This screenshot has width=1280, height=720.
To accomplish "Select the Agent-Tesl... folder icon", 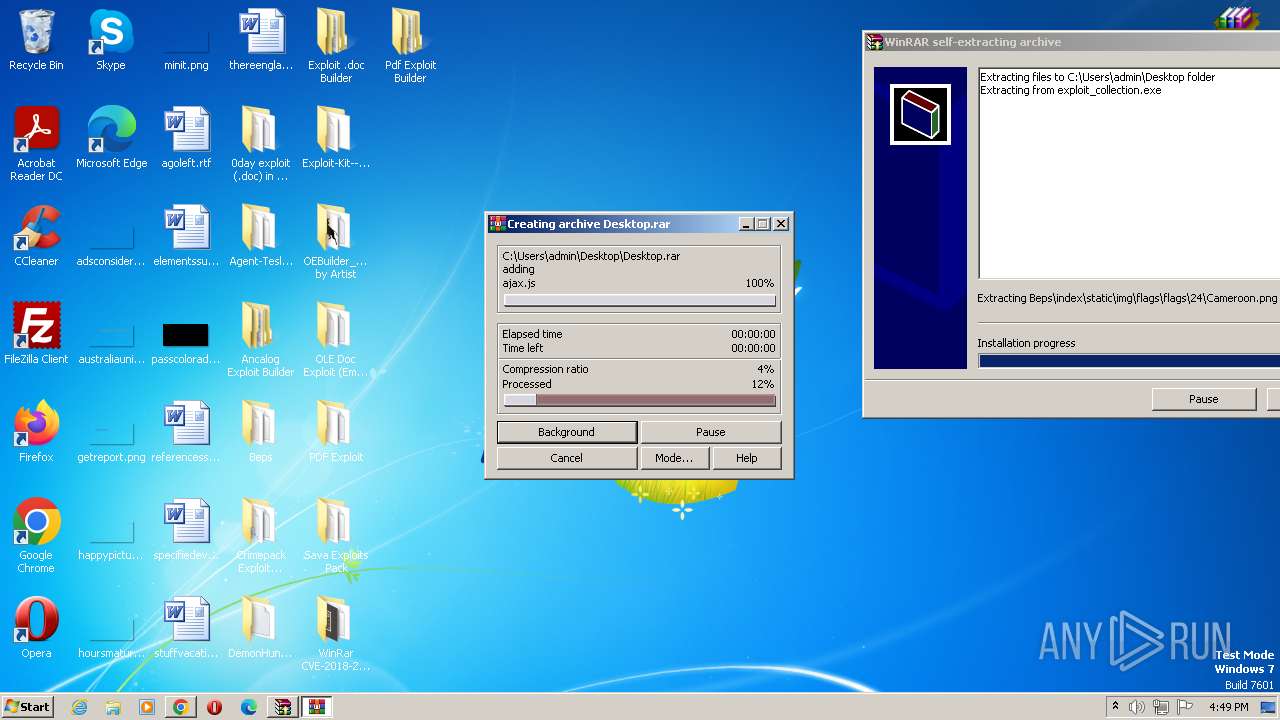I will [x=260, y=237].
